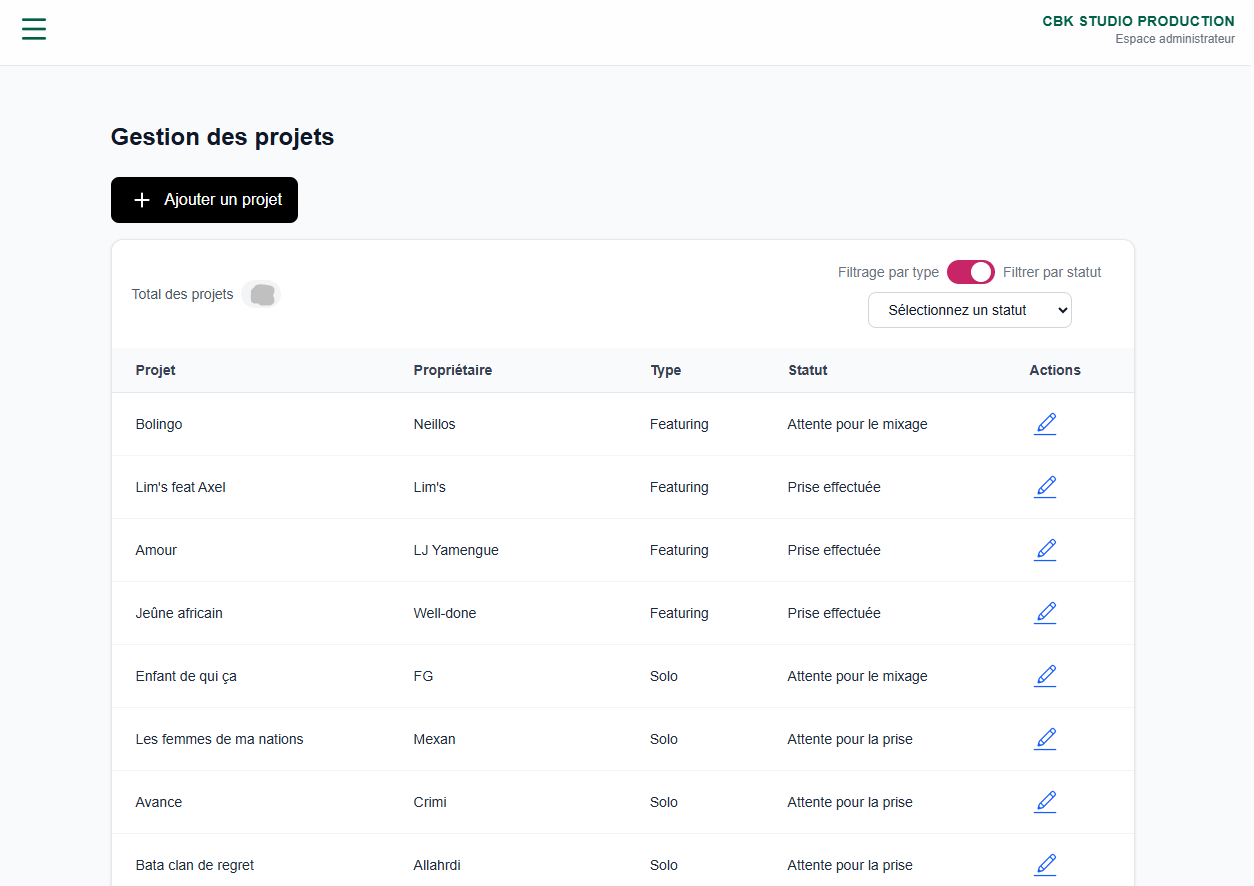Click the Filtrer par statut label
Viewport: 1254px width, 886px height.
[1052, 272]
